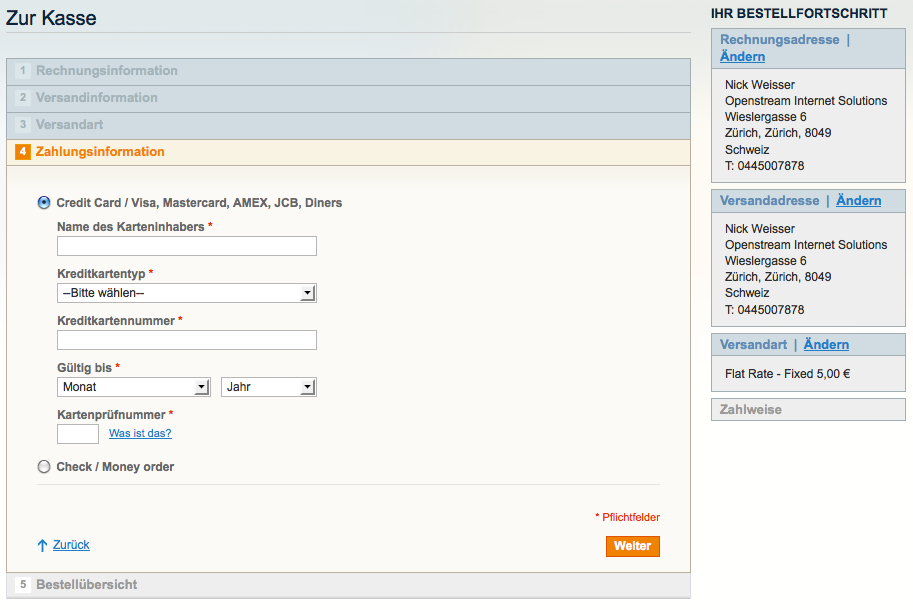Click the Zurück link
The image size is (913, 610).
(x=71, y=545)
